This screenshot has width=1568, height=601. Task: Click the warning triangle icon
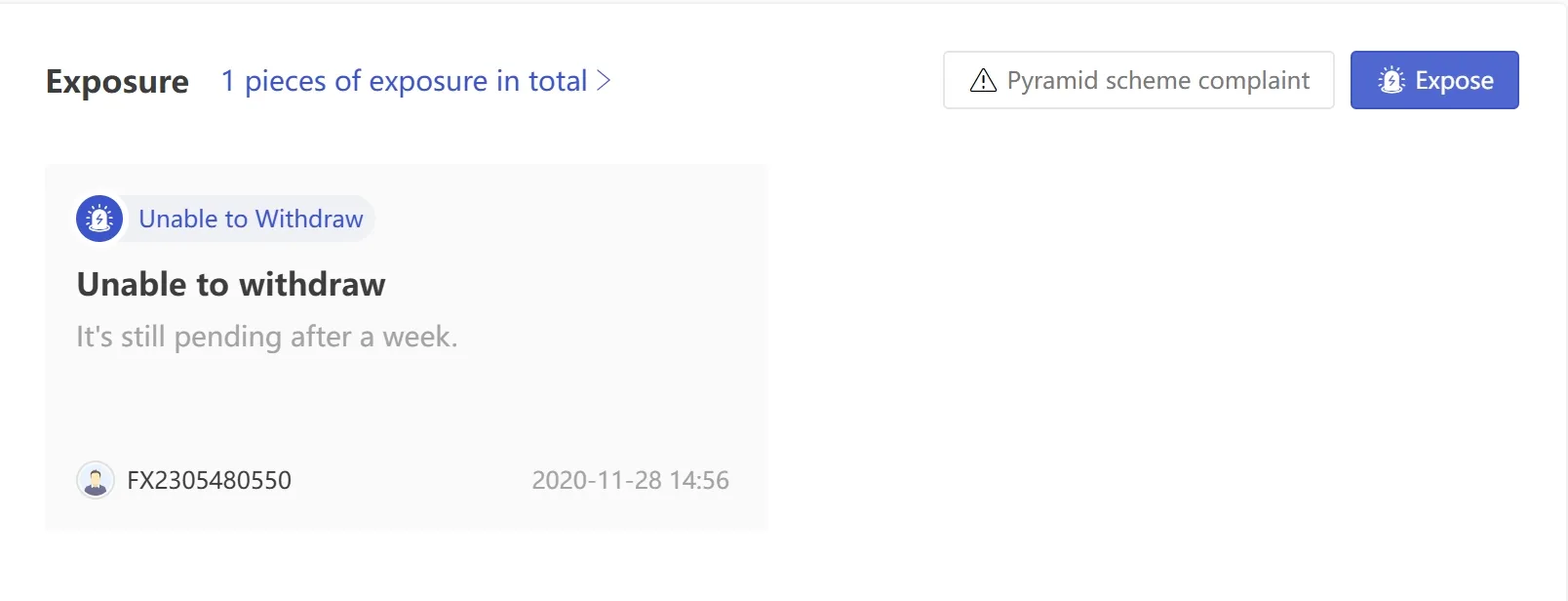tap(983, 80)
